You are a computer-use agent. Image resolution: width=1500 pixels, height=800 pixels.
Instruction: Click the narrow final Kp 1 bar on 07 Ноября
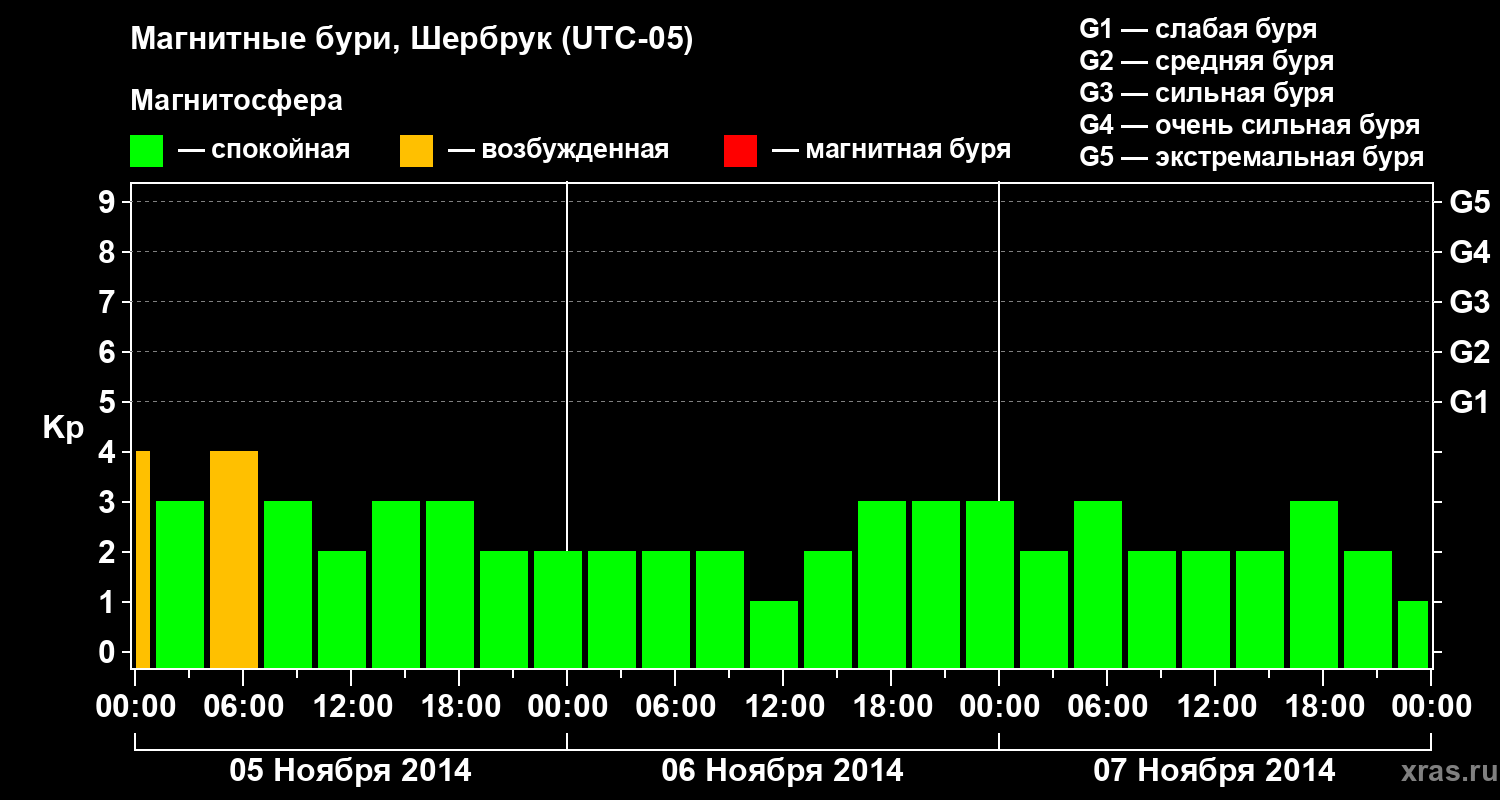pyautogui.click(x=1413, y=634)
